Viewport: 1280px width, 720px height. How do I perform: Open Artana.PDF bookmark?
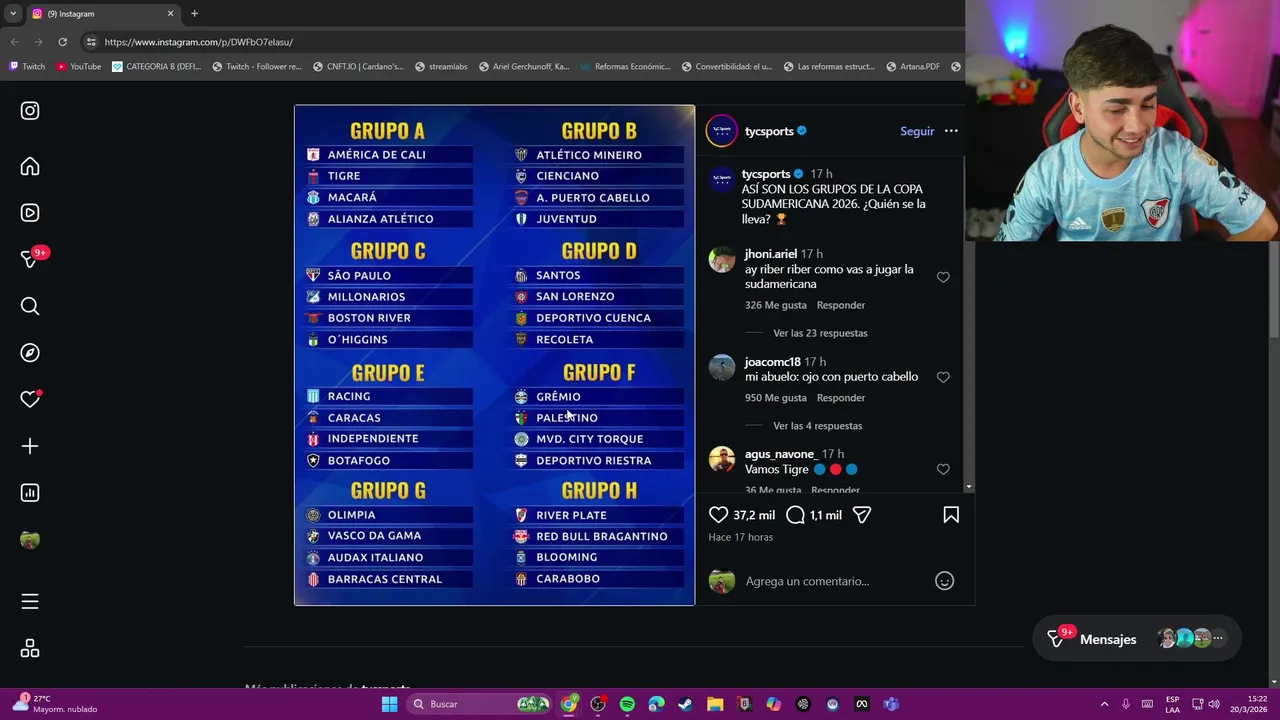912,67
